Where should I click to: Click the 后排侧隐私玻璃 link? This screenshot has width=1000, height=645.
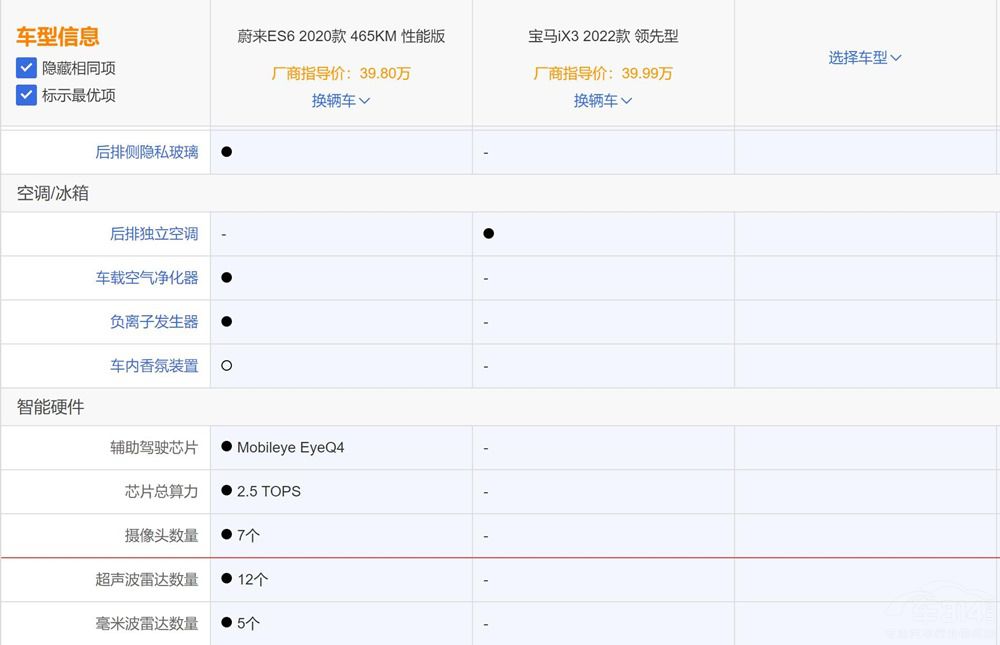point(147,152)
